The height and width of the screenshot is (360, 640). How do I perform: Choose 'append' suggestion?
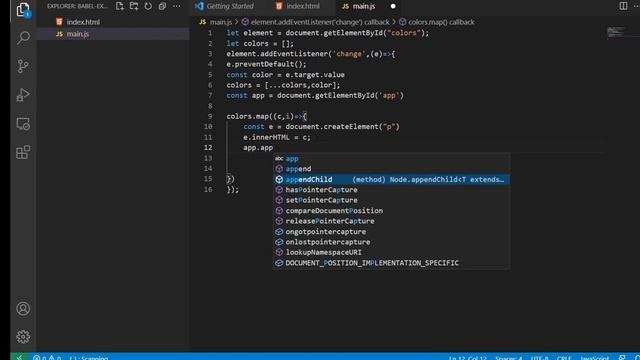[391, 169]
